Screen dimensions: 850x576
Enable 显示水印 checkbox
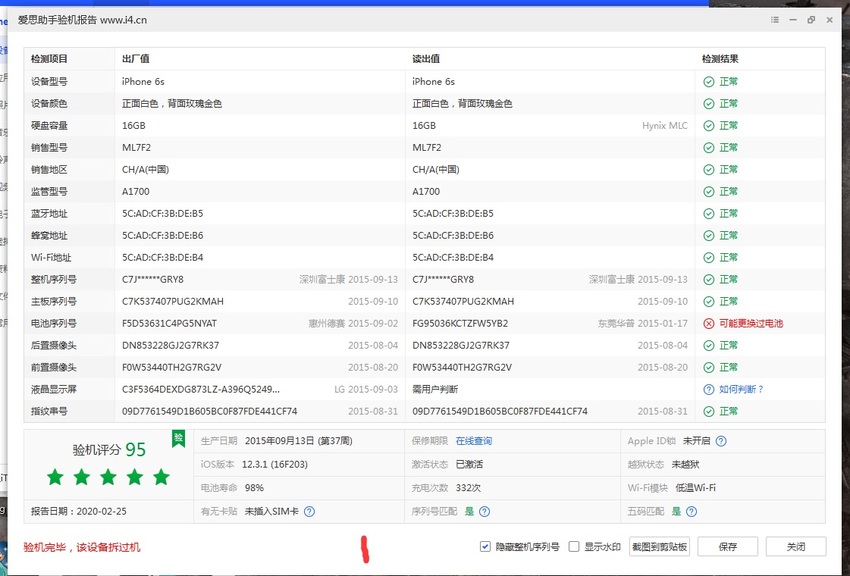pos(574,547)
